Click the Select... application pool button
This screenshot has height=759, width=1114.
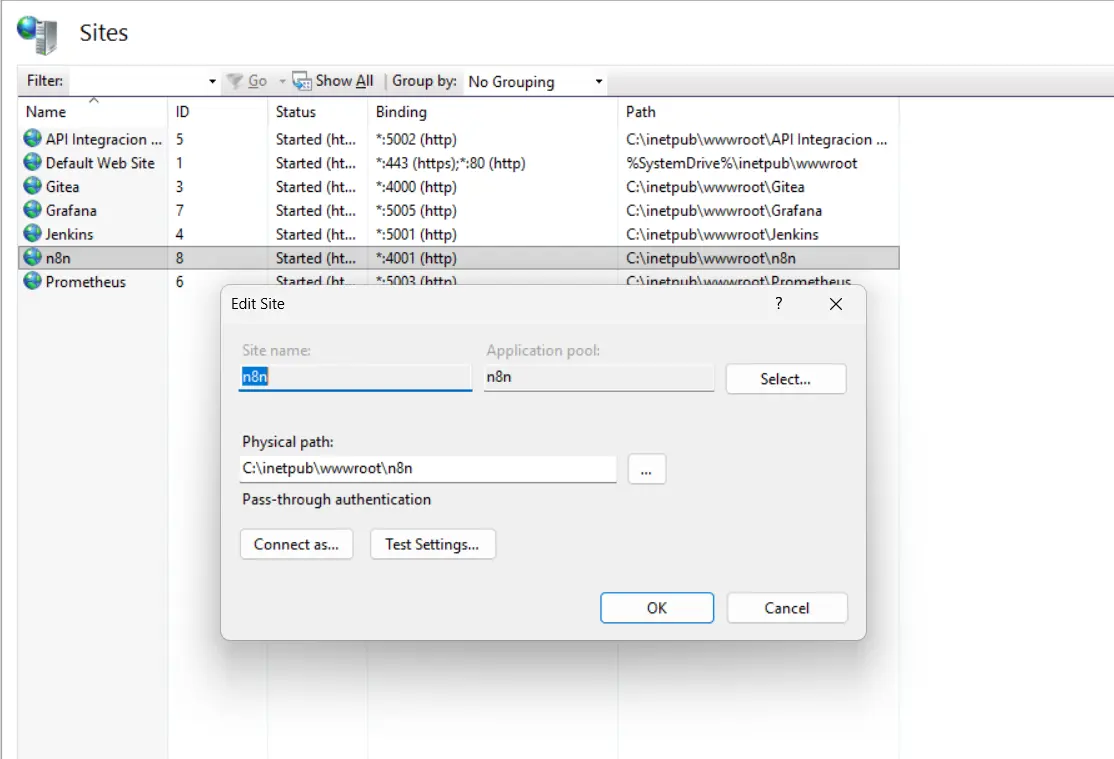(785, 379)
